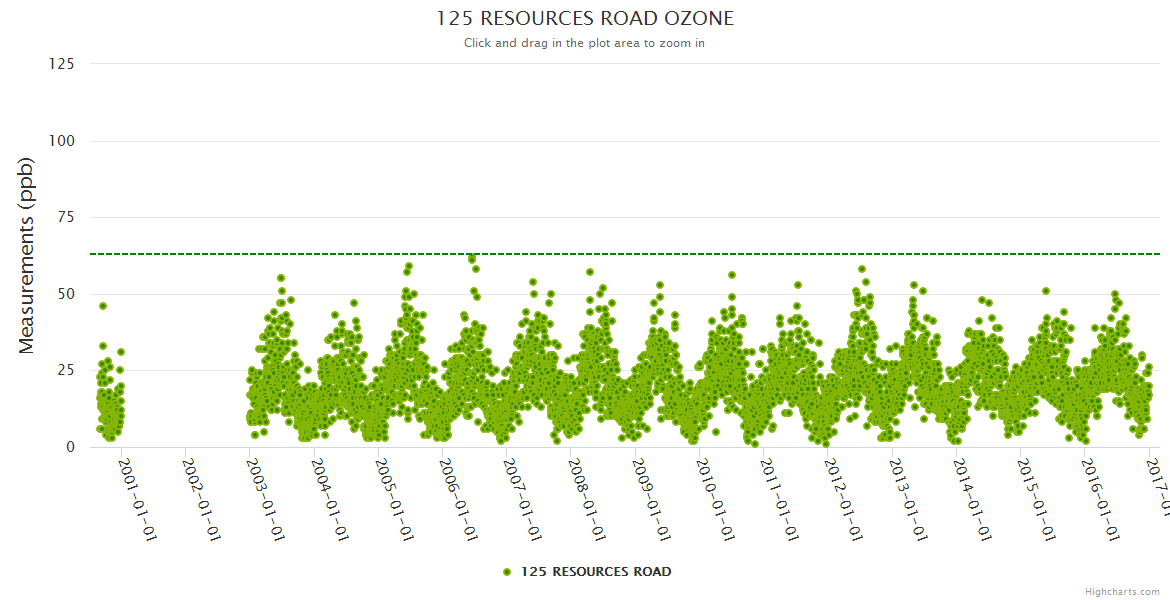This screenshot has height=600, width=1170.
Task: Click the green dashed threshold line
Action: click(700, 254)
